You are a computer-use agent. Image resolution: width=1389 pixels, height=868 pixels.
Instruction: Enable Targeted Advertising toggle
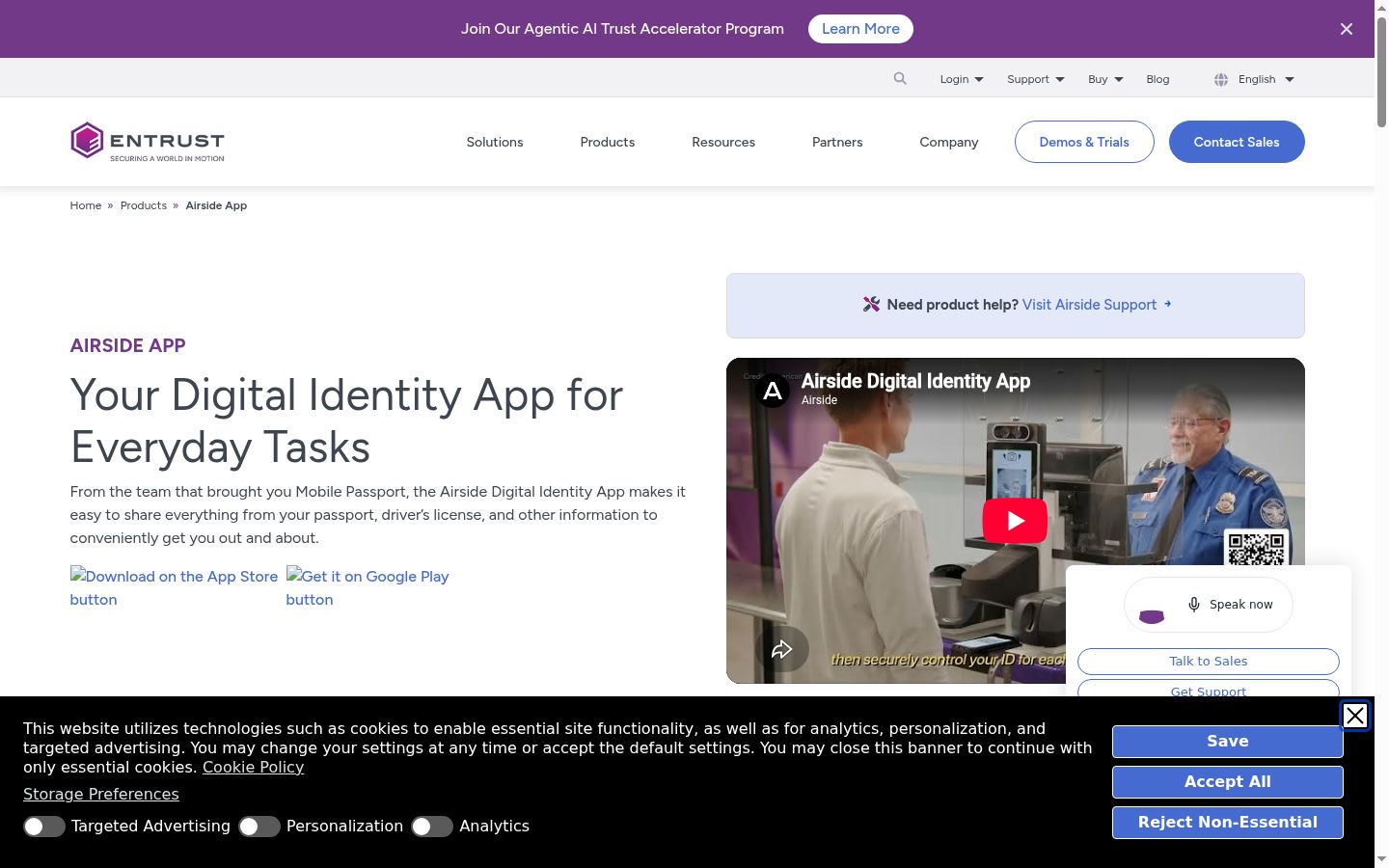click(44, 827)
